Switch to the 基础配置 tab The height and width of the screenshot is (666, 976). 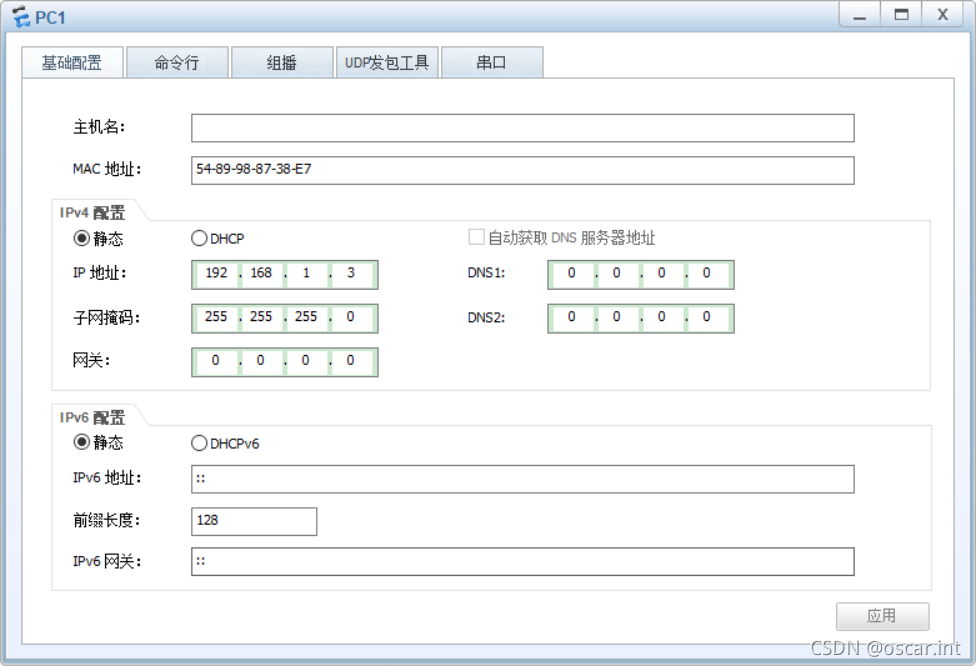(x=72, y=63)
